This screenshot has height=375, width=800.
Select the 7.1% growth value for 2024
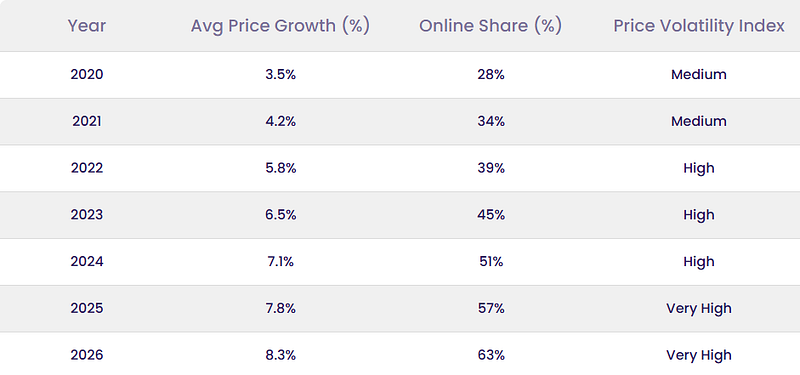pyautogui.click(x=281, y=262)
